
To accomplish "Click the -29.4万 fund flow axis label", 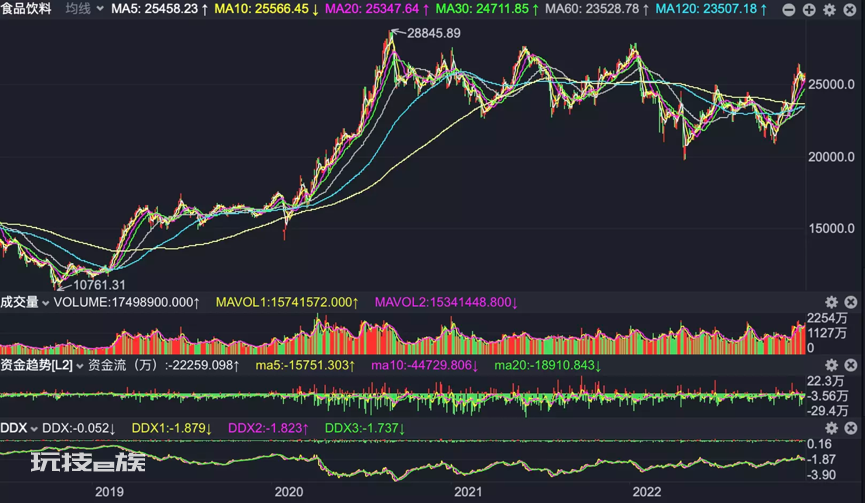I will tap(827, 410).
